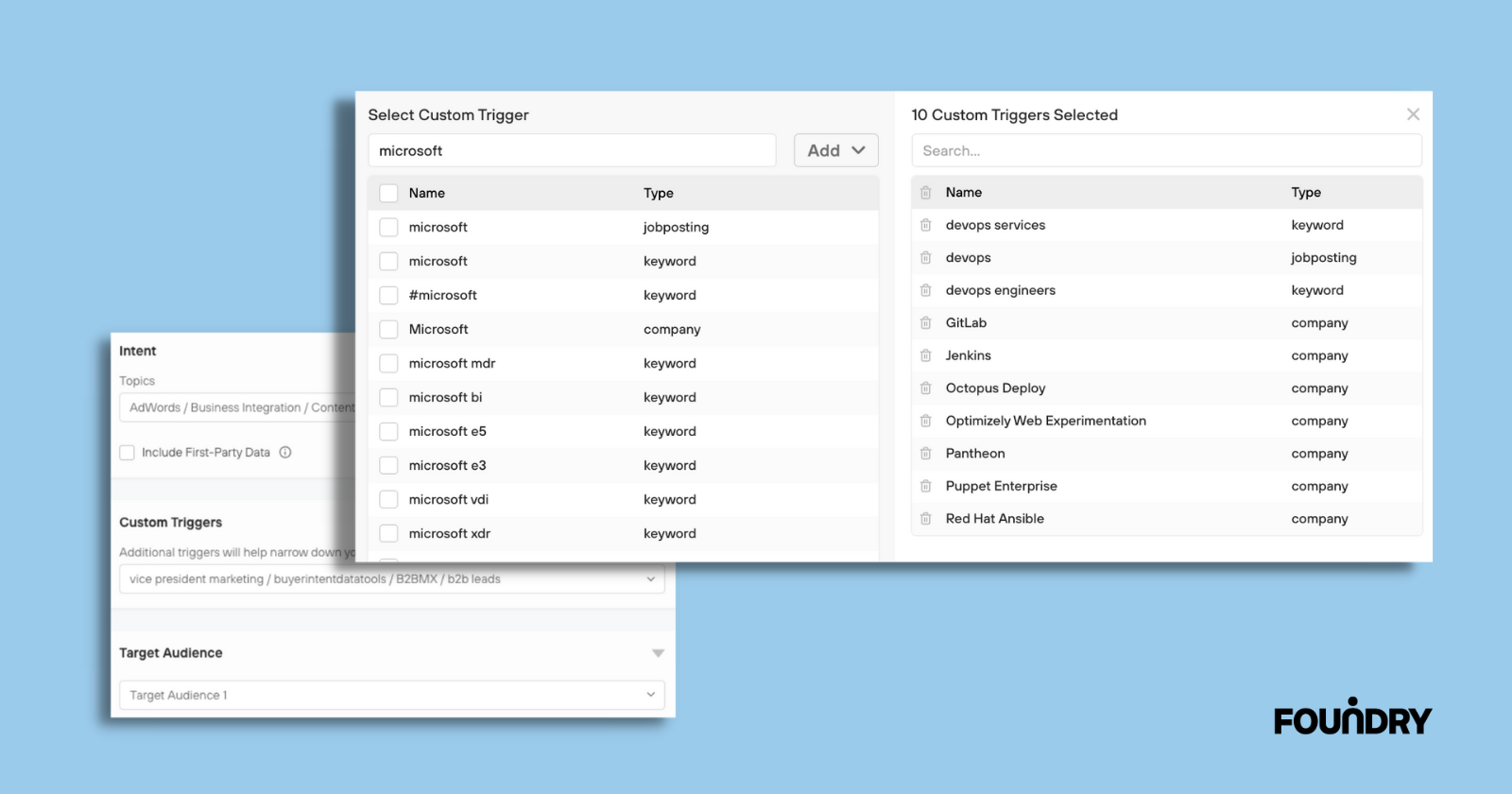Remove Octopus Deploy with trash icon

coord(926,388)
